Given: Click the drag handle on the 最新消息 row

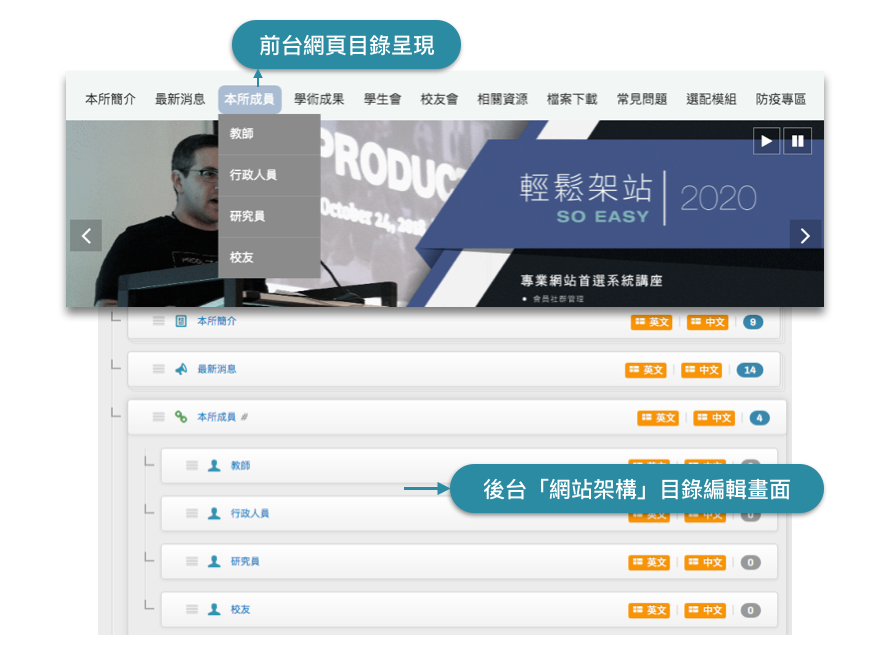Looking at the screenshot, I should 158,369.
